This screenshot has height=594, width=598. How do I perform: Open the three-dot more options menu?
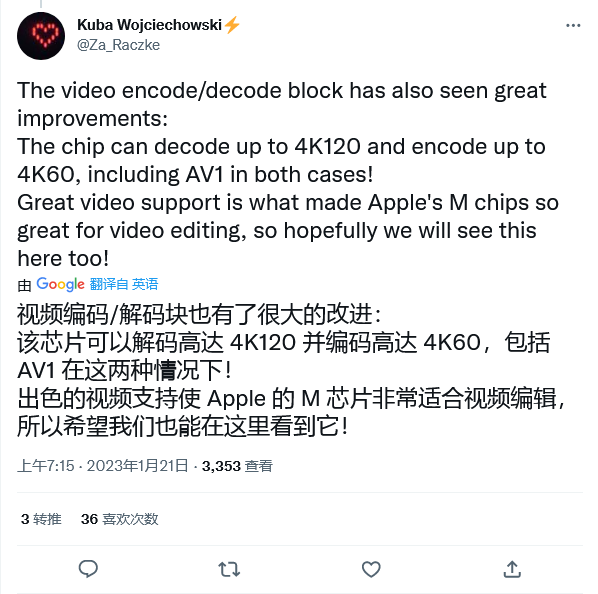point(573,26)
